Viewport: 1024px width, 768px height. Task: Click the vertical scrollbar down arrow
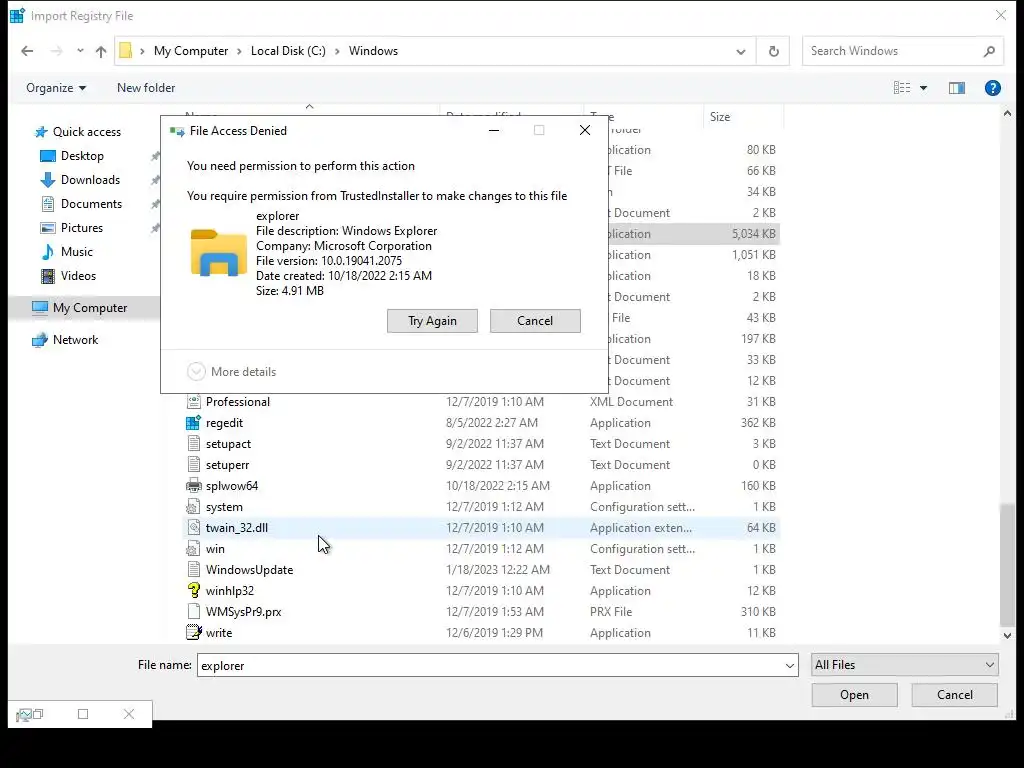1007,635
